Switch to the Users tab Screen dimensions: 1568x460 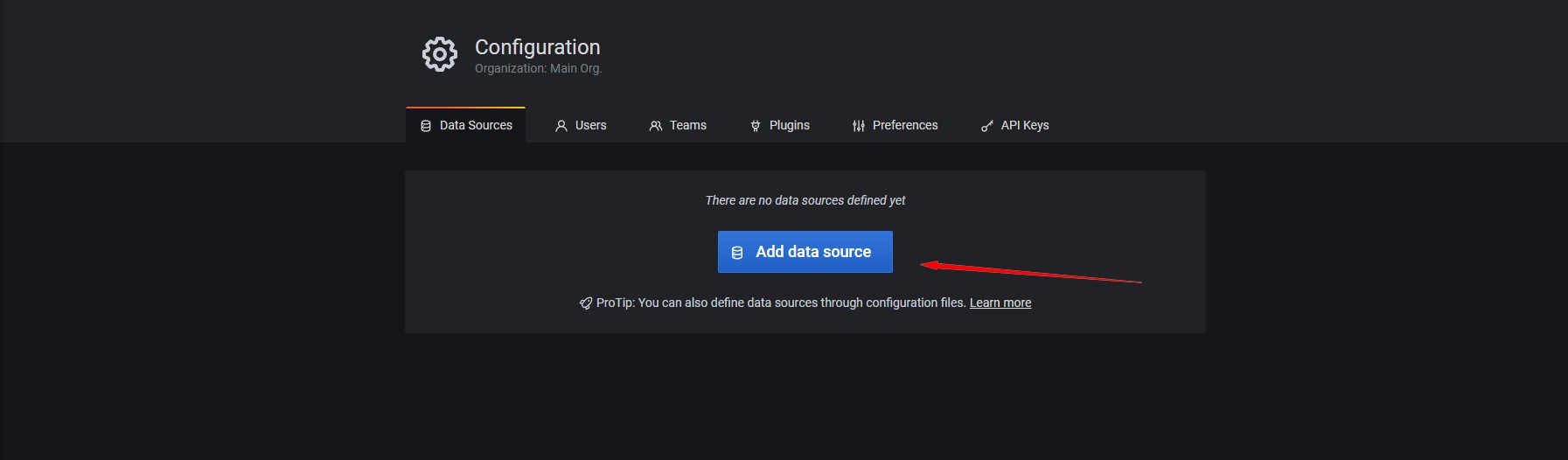click(x=590, y=125)
